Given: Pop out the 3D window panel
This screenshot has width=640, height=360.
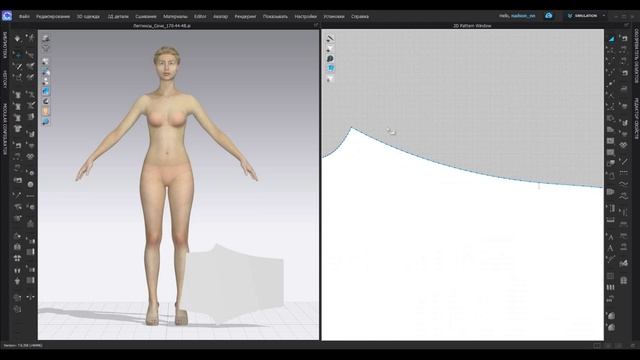Looking at the screenshot, I should click(316, 25).
